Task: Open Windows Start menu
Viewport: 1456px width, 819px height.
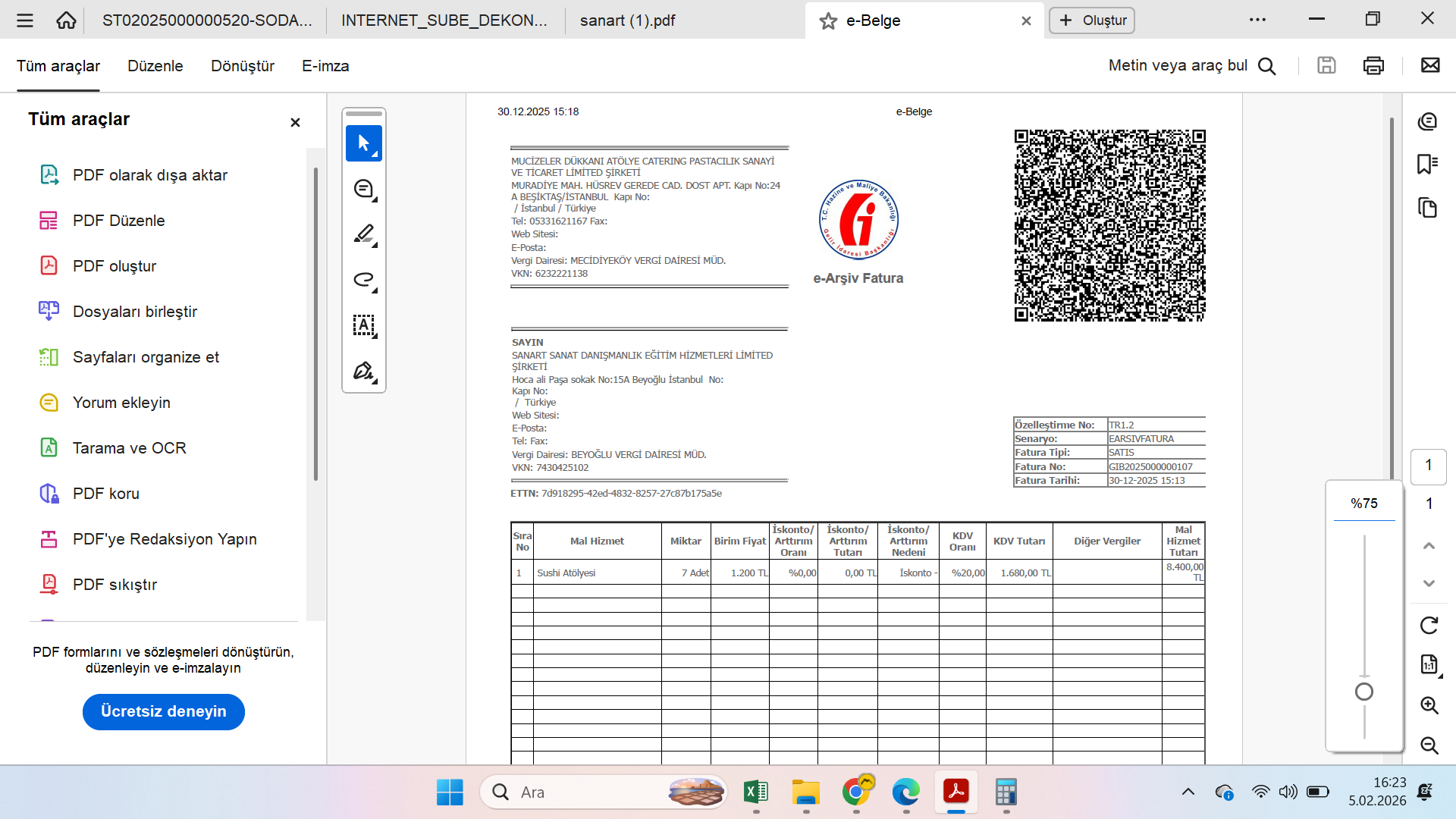Action: pos(450,792)
